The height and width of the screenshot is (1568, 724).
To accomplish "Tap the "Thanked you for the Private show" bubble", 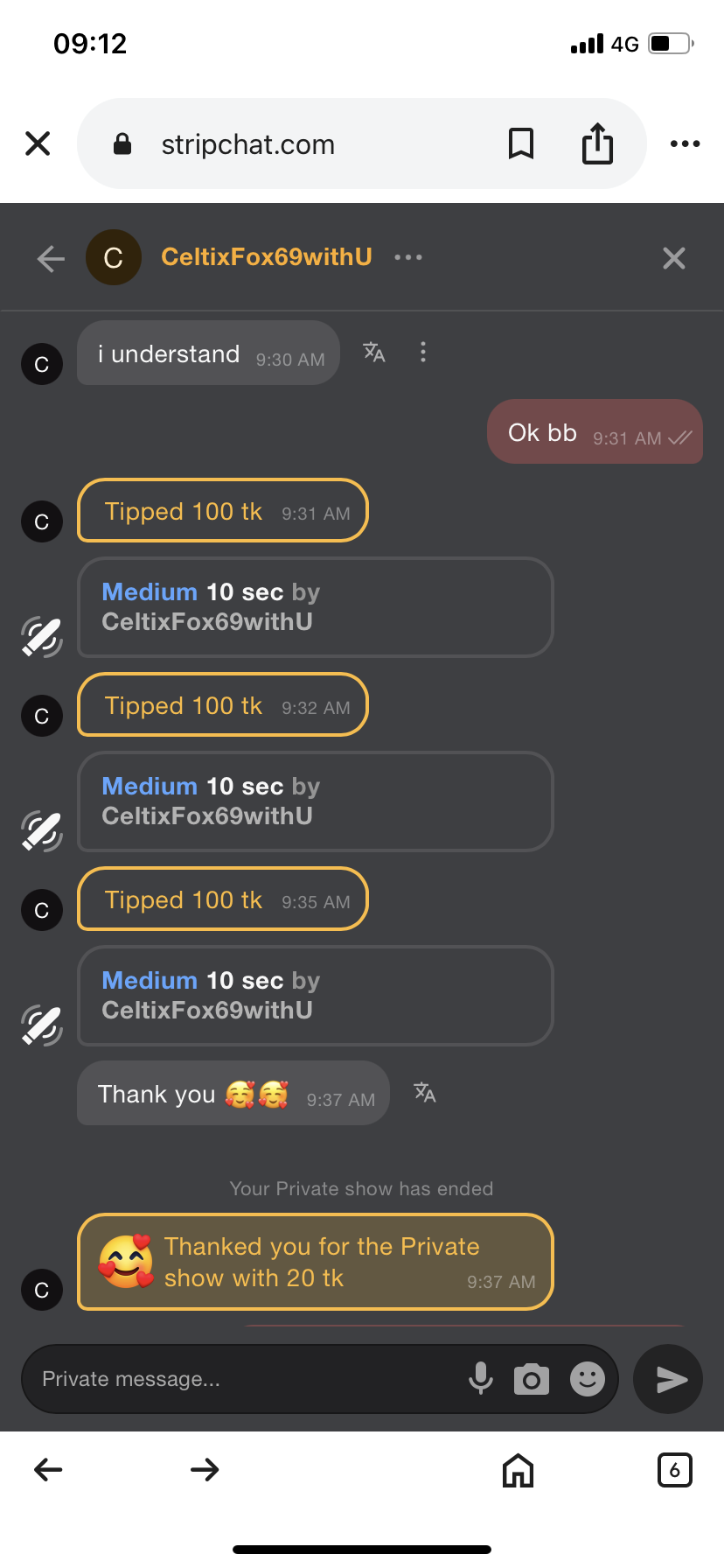I will coord(315,1262).
